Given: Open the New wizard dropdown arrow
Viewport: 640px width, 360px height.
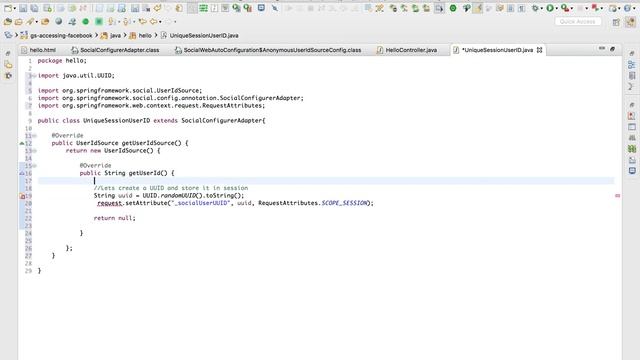Looking at the screenshot, I should coord(14,8).
